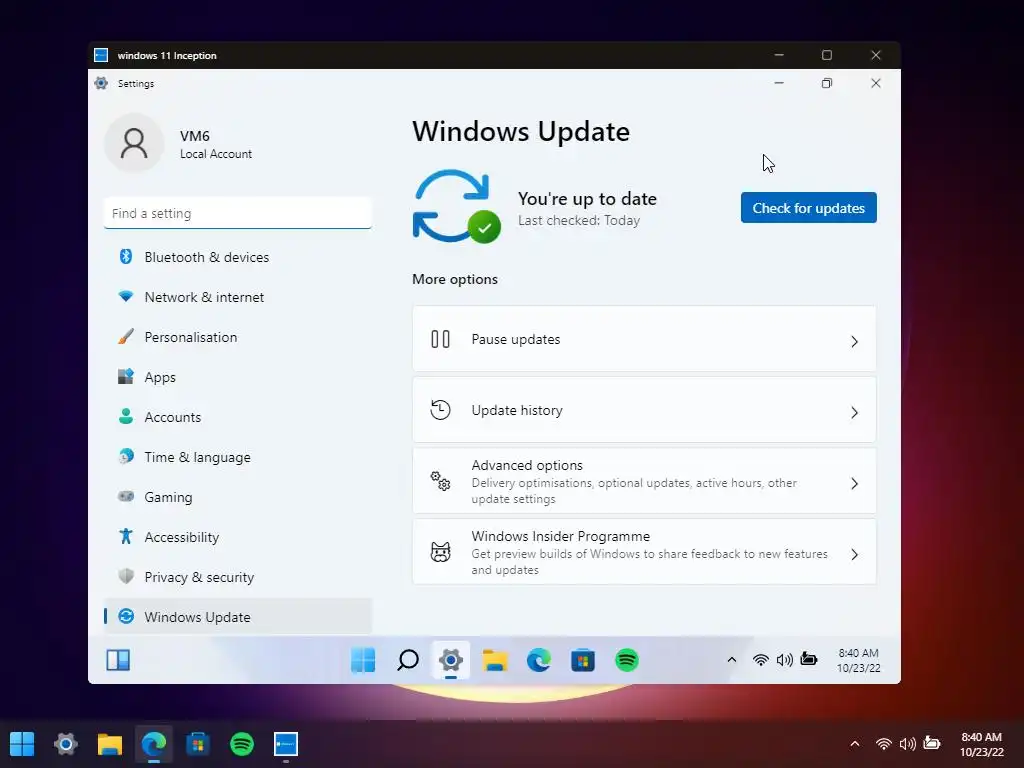This screenshot has width=1024, height=768.
Task: Open Spotify in inner VM taskbar
Action: pyautogui.click(x=626, y=660)
